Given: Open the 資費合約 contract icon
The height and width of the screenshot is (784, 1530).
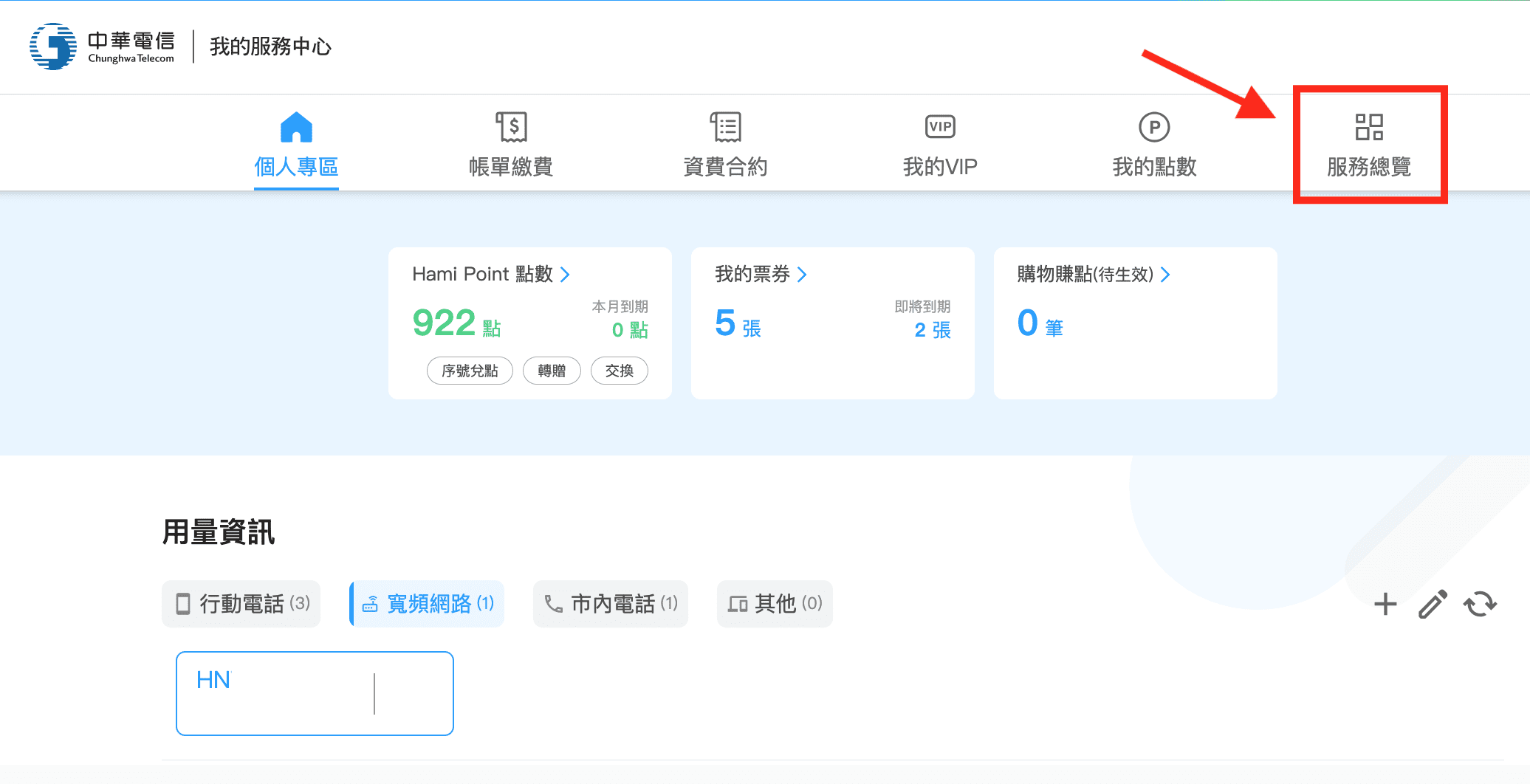Looking at the screenshot, I should (726, 127).
